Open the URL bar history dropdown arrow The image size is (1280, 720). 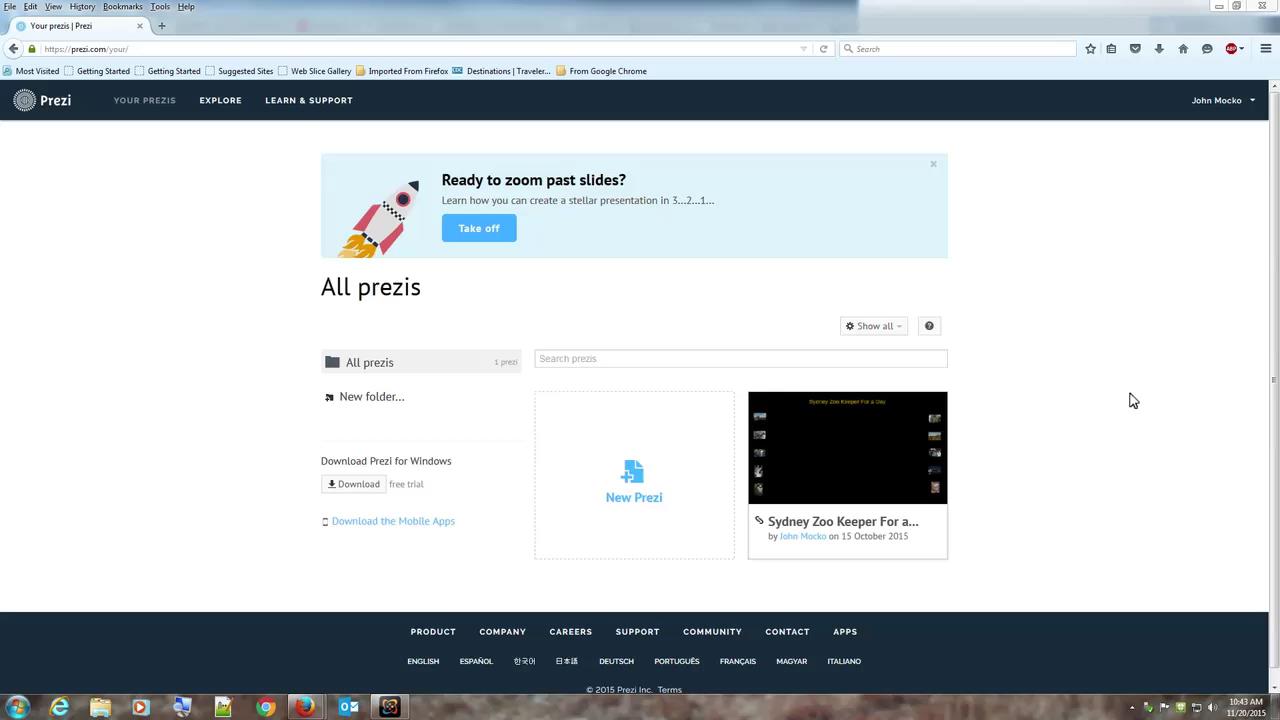point(803,49)
